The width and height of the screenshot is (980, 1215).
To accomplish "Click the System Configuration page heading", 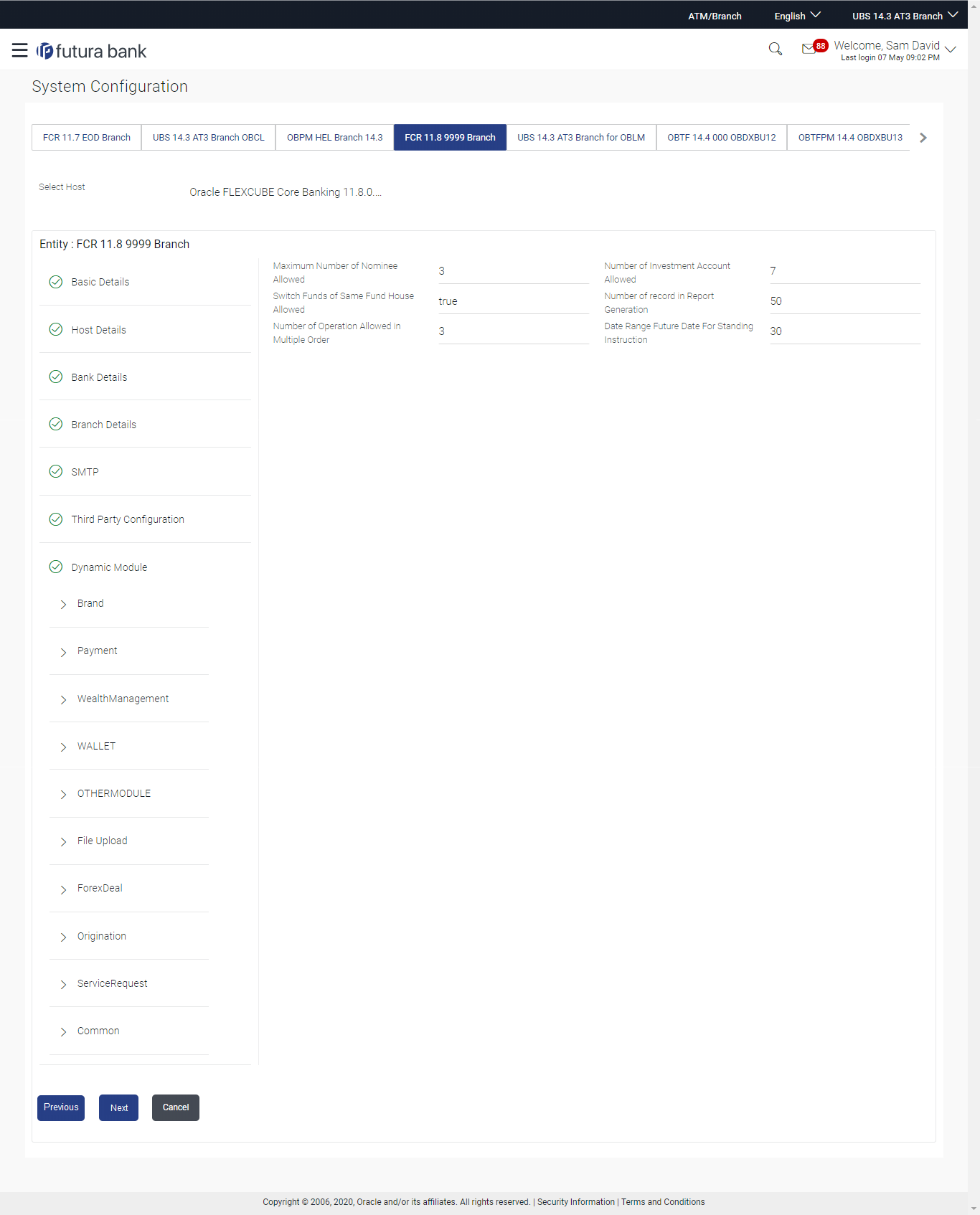I will pyautogui.click(x=110, y=87).
